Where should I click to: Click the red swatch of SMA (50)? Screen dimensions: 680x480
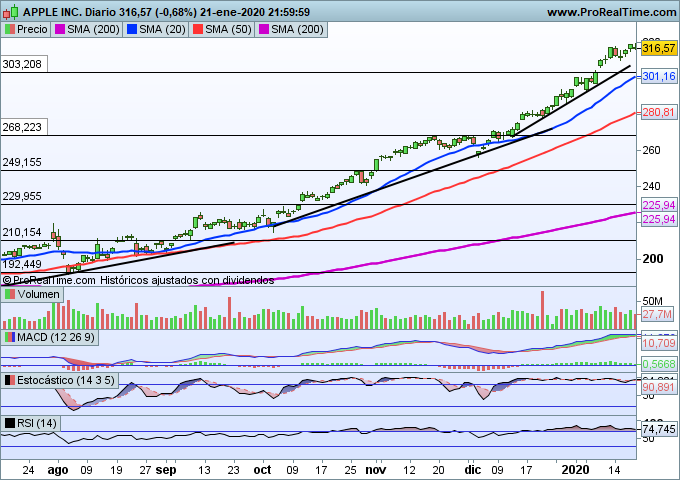[198, 29]
